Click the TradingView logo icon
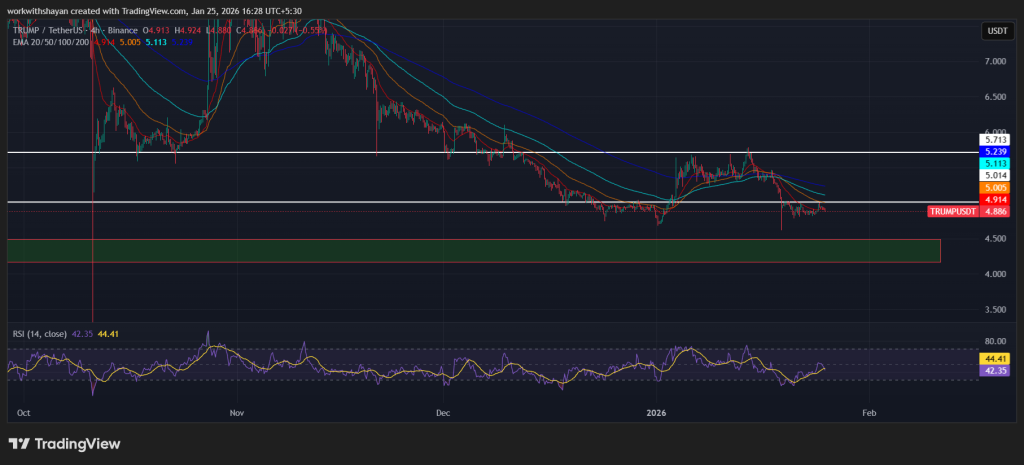Screen dimensions: 1024x465 (x=19, y=443)
